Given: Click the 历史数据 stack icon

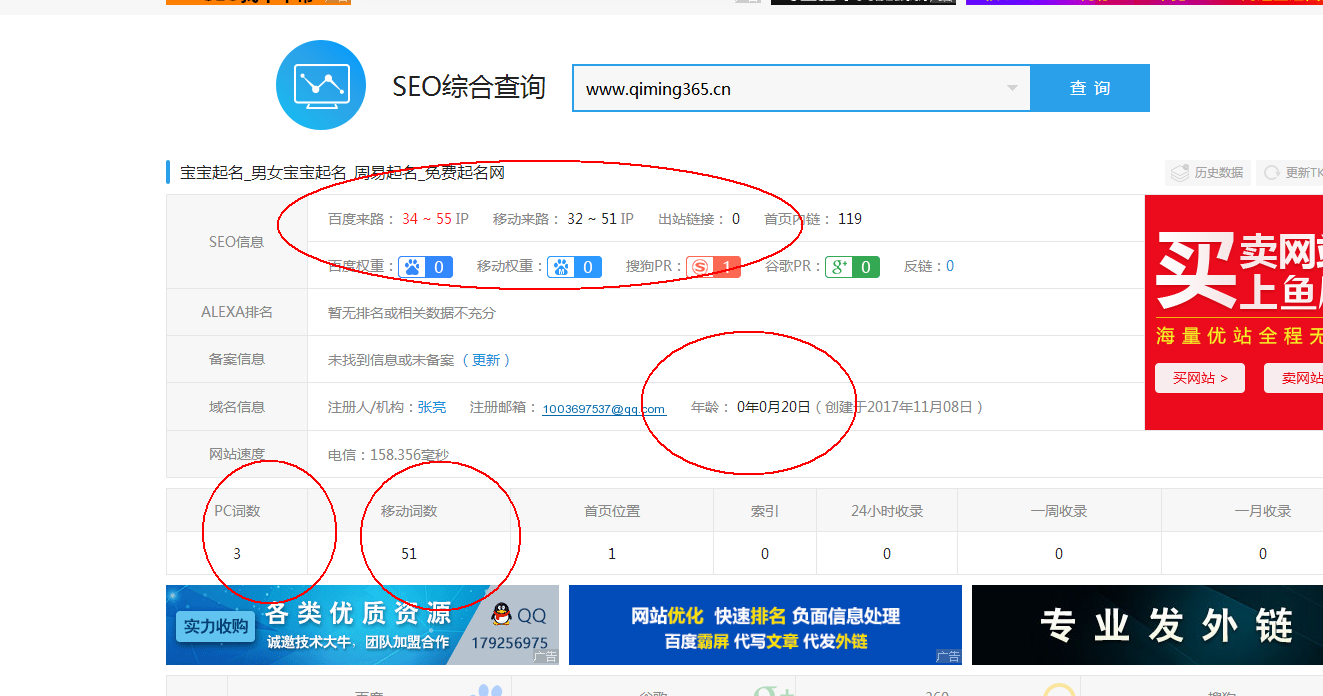Looking at the screenshot, I should (1180, 173).
